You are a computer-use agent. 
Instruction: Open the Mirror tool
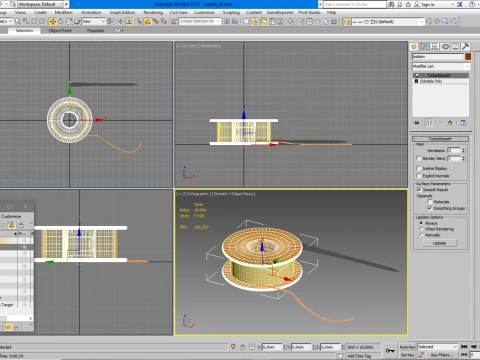[x=227, y=21]
